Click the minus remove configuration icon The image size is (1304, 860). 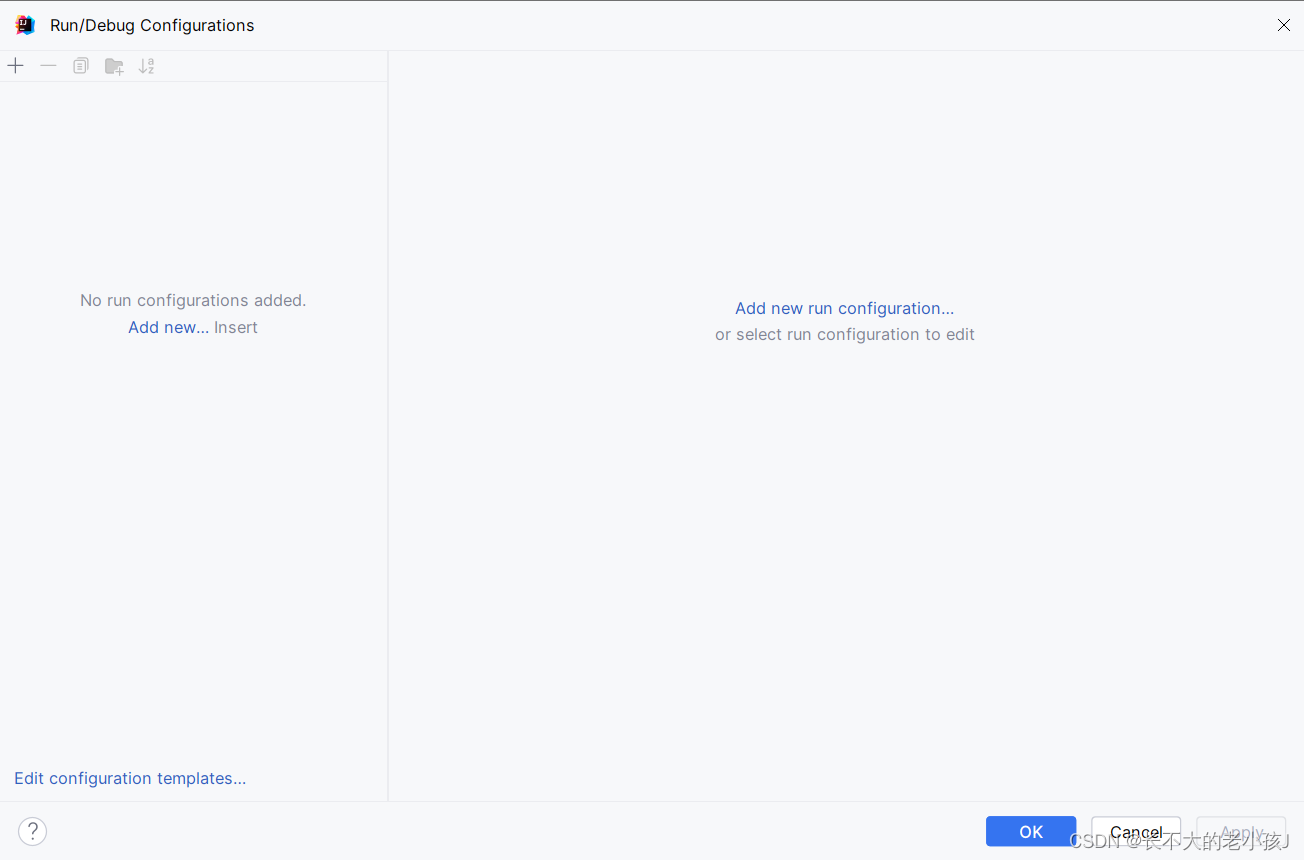point(48,66)
